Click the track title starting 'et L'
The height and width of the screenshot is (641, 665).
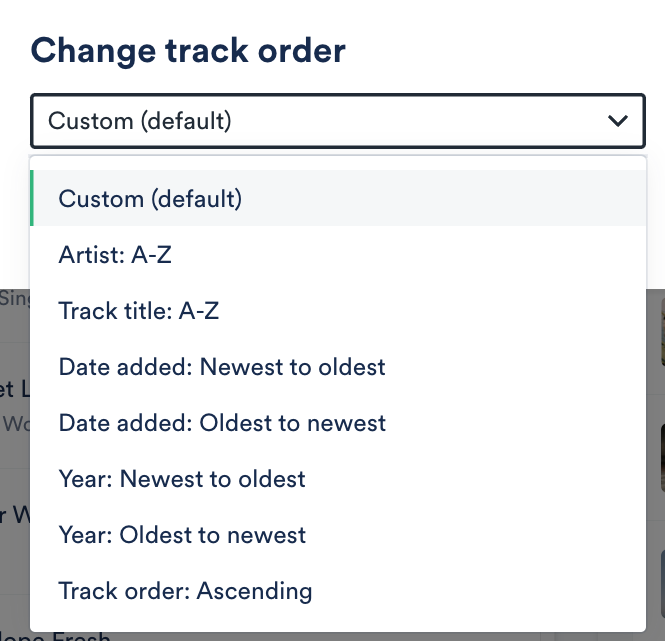coord(12,388)
